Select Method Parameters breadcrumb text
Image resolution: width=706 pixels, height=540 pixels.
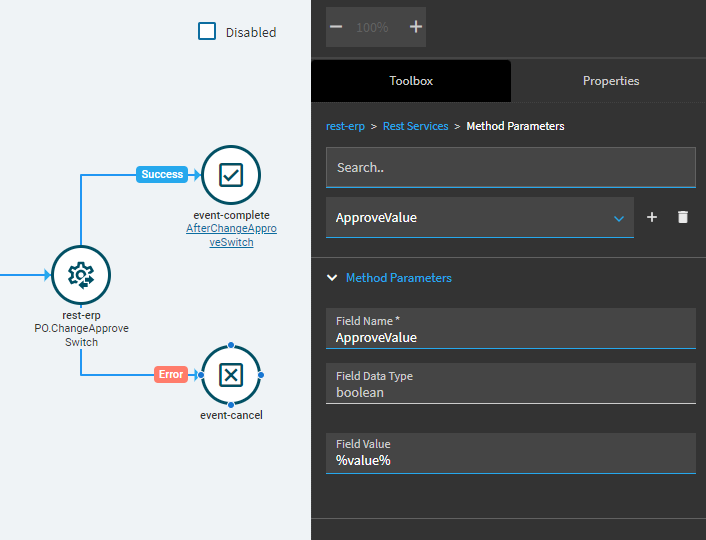coord(515,126)
